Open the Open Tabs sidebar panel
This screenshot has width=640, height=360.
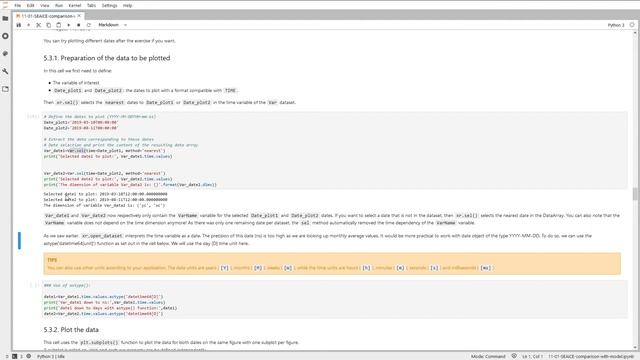(5, 89)
